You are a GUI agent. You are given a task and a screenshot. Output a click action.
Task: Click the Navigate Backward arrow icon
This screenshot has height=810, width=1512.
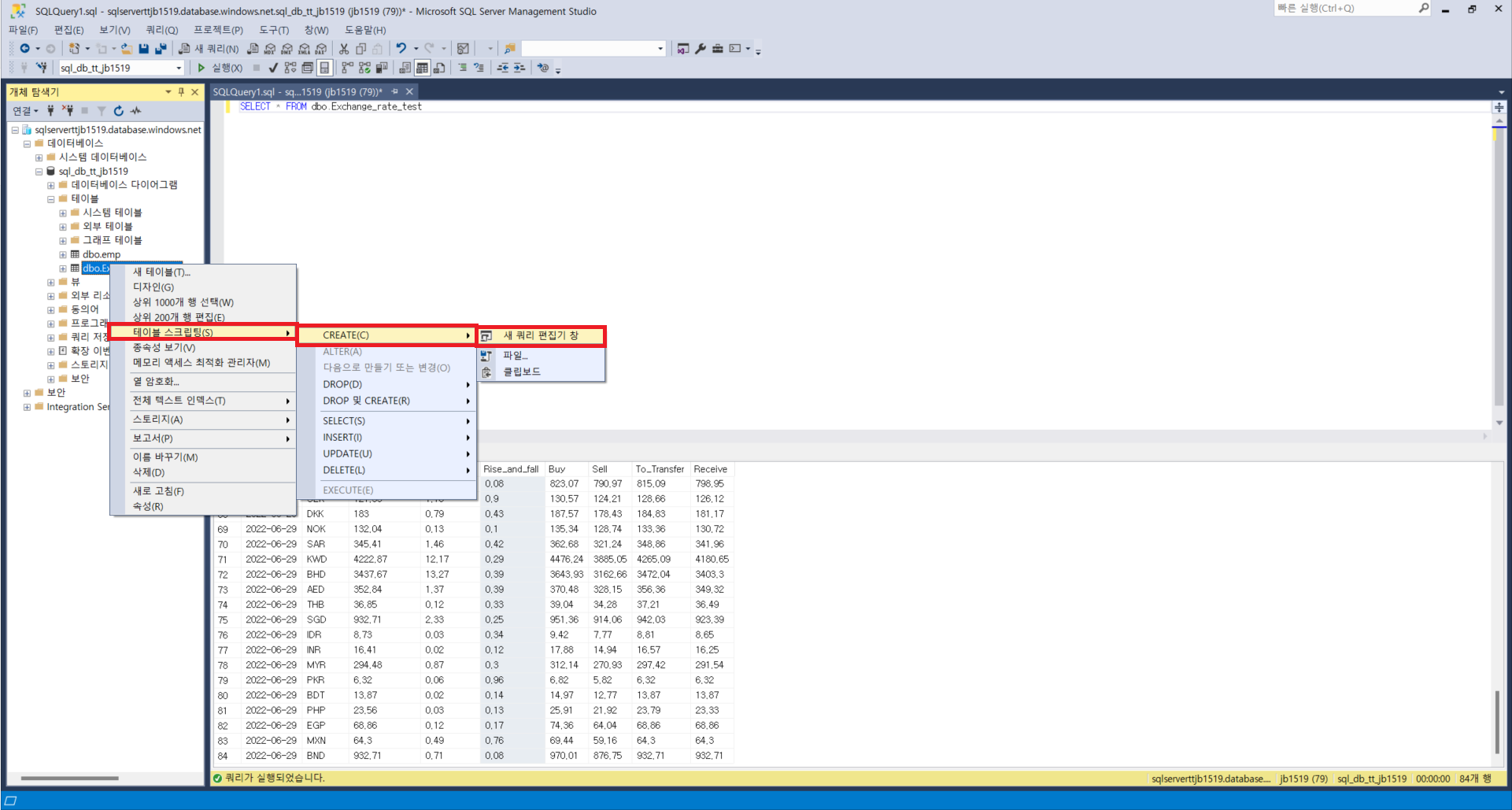pos(24,49)
